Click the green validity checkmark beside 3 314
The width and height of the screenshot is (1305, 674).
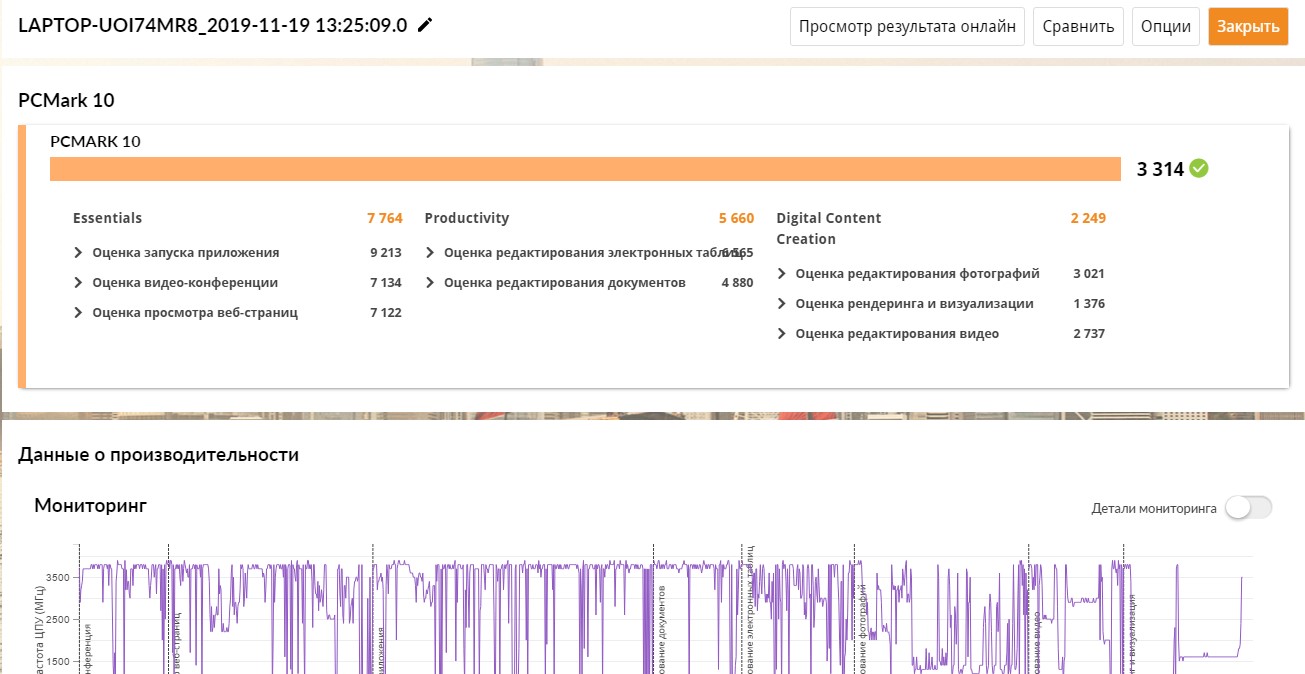pyautogui.click(x=1199, y=169)
